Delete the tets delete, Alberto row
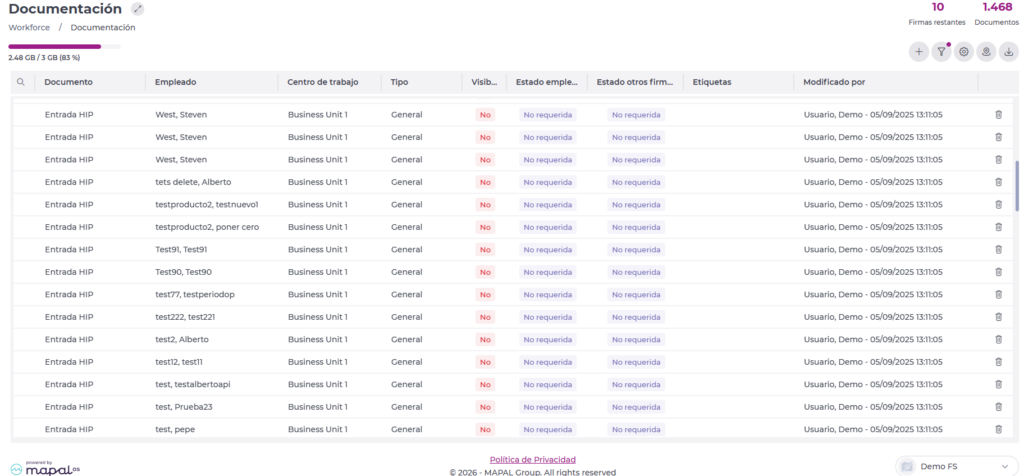This screenshot has width=1024, height=476. click(998, 182)
